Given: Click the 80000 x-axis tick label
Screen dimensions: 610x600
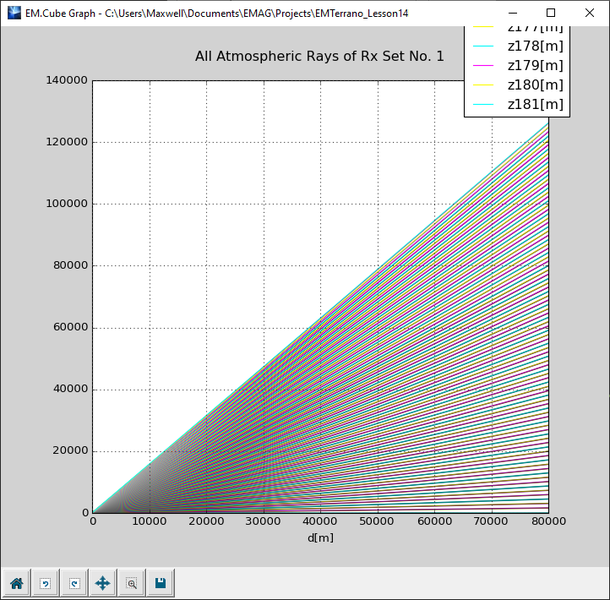Looking at the screenshot, I should click(x=547, y=522).
